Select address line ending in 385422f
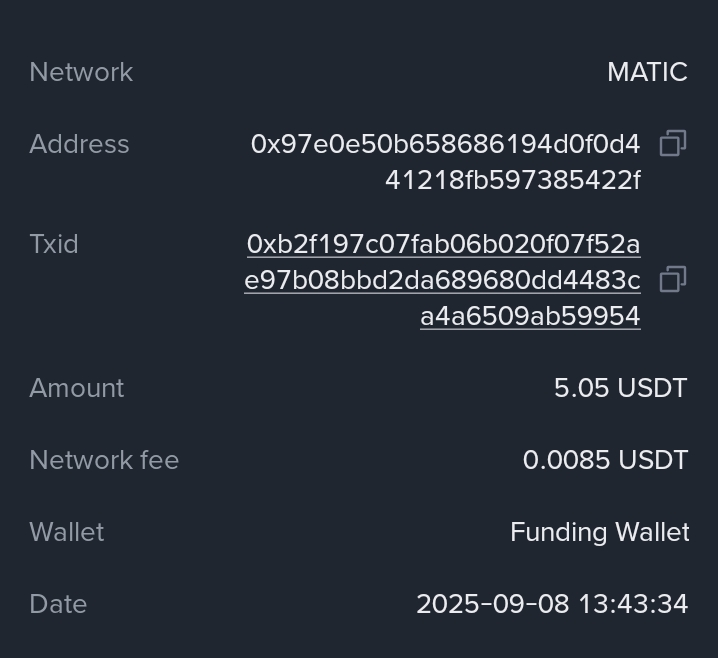Viewport: 718px width, 658px height. pos(512,180)
